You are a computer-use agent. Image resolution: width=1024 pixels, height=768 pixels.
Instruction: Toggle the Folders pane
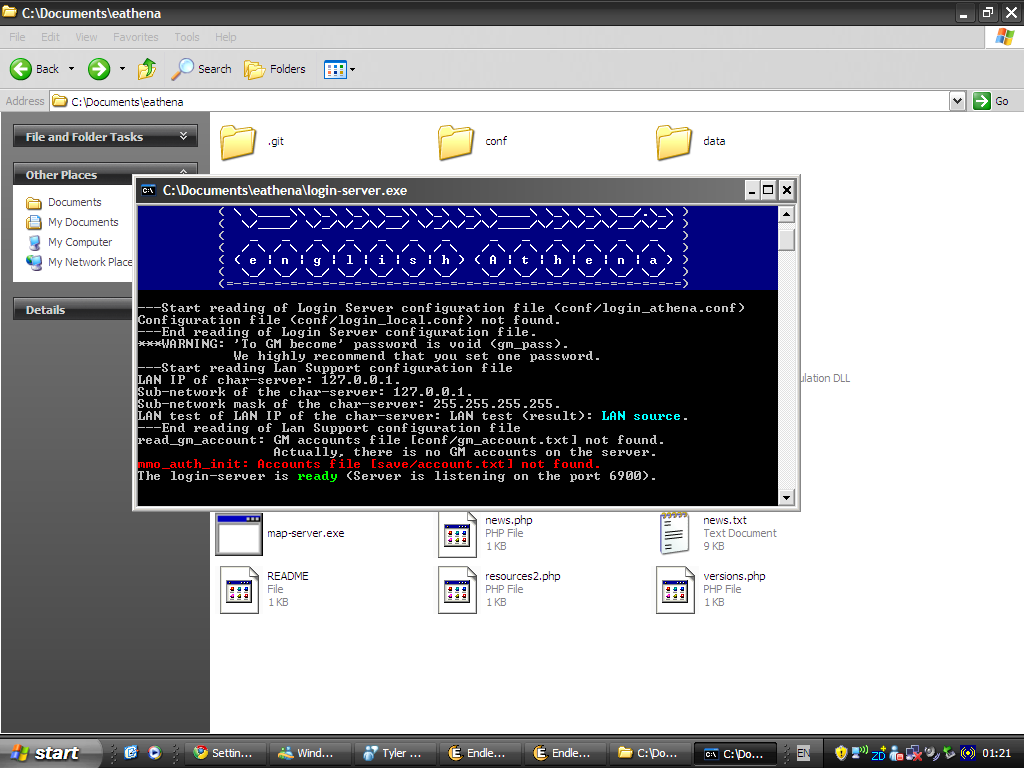coord(275,69)
